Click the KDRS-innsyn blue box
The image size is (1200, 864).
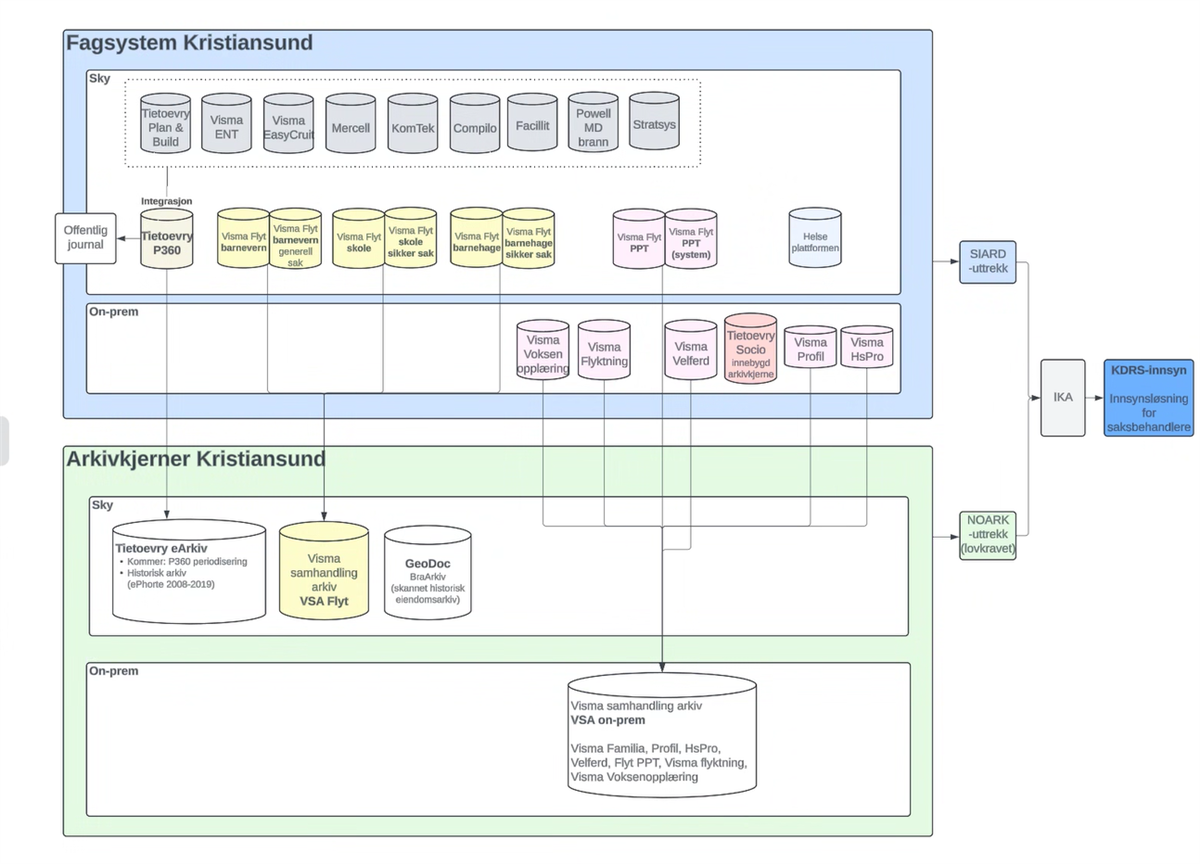click(1149, 398)
